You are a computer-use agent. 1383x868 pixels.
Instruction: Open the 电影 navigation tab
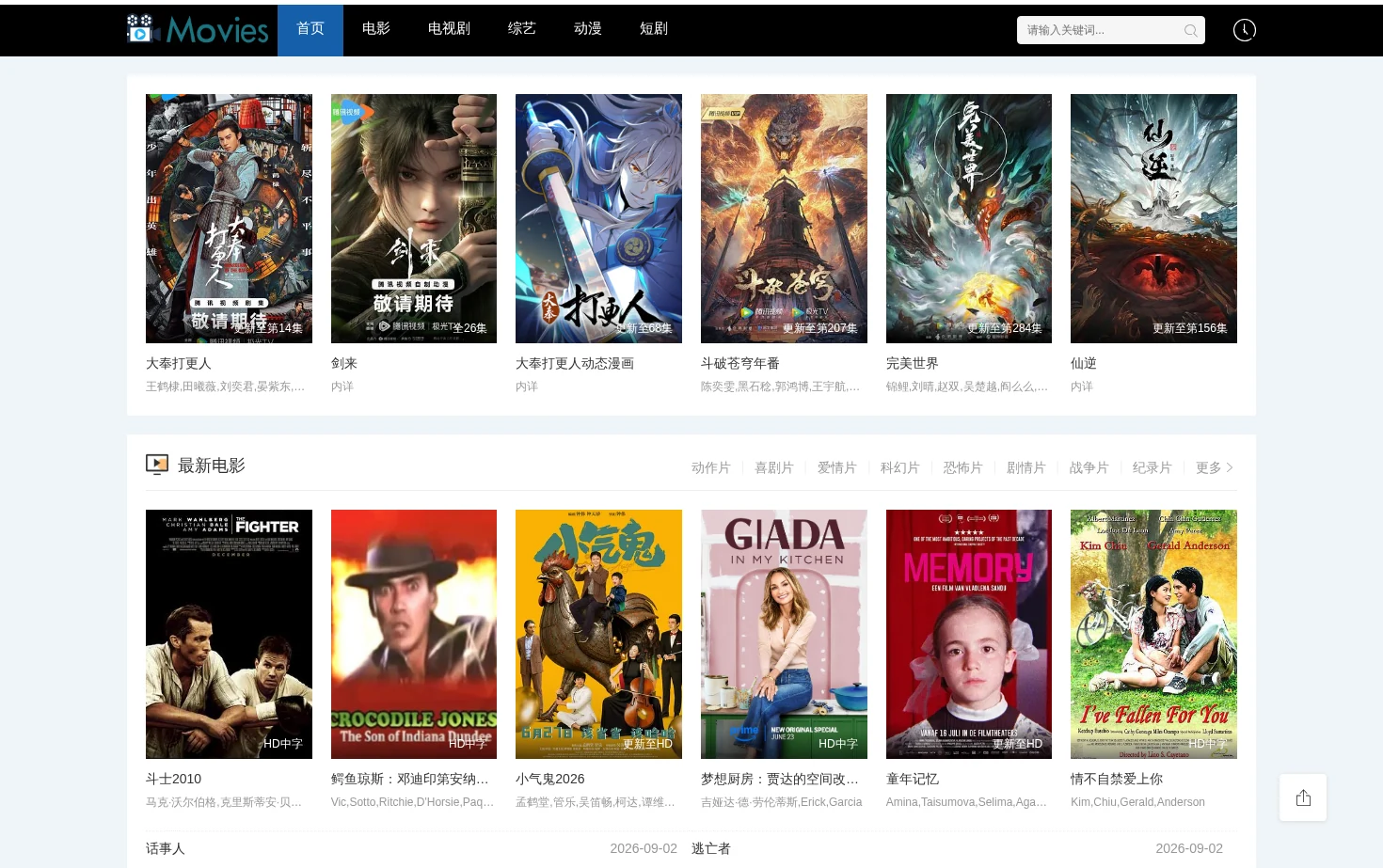376,30
